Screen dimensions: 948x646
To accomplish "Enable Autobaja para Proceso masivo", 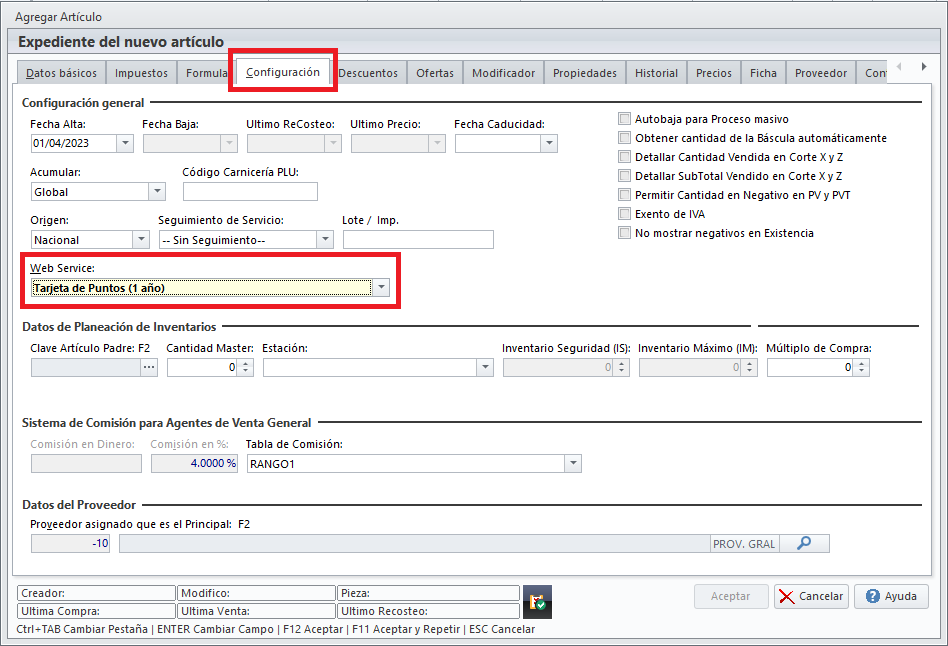I will (x=625, y=119).
